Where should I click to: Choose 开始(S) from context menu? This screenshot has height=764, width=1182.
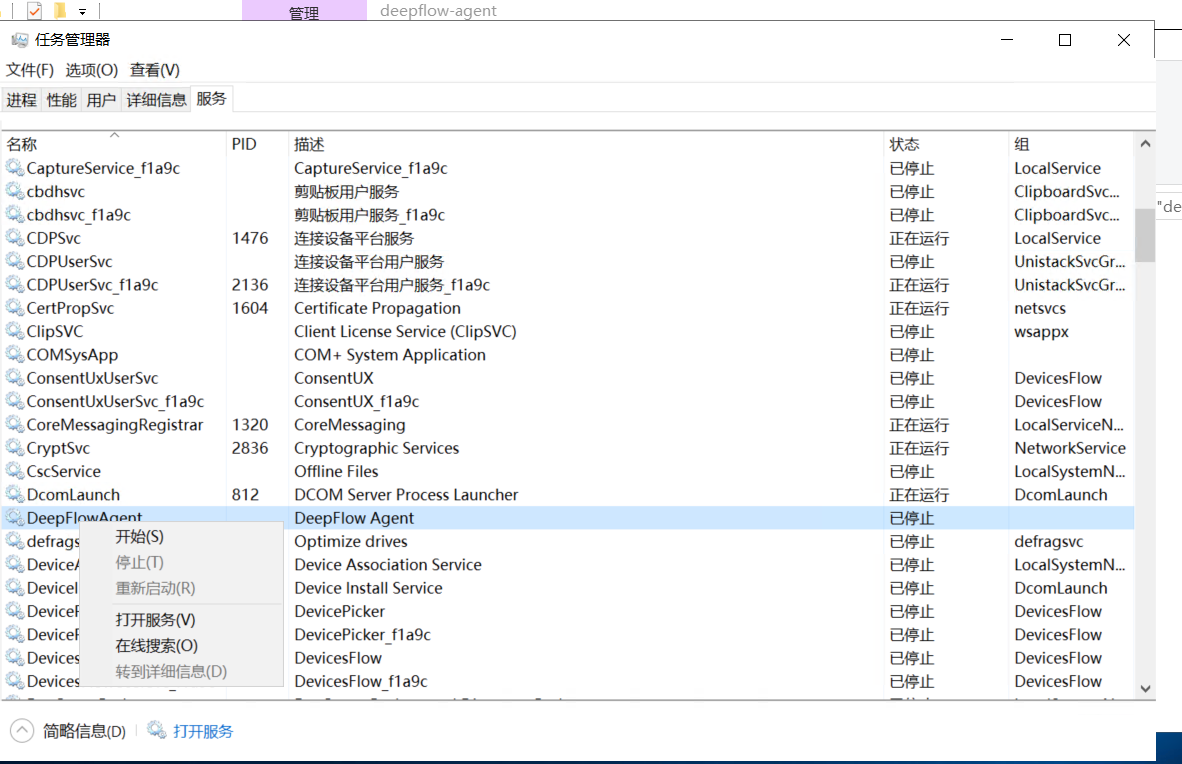139,537
